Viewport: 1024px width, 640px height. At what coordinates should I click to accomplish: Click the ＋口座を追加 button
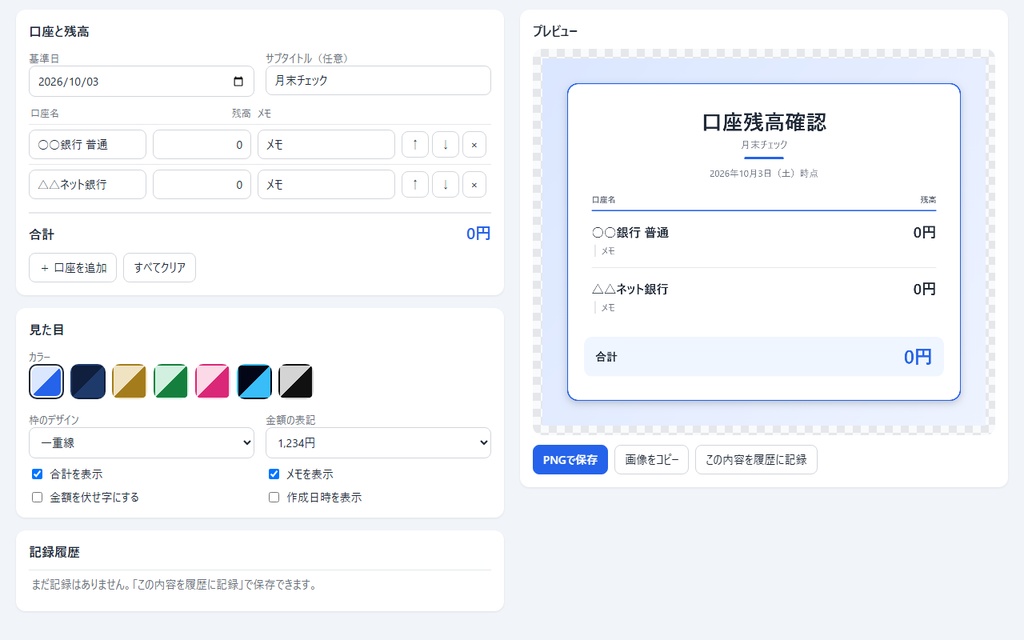(72, 268)
